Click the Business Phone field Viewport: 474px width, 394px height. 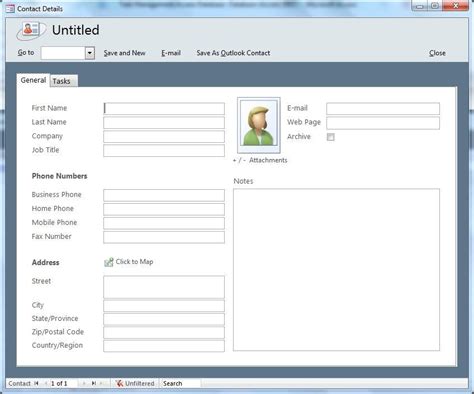[164, 195]
